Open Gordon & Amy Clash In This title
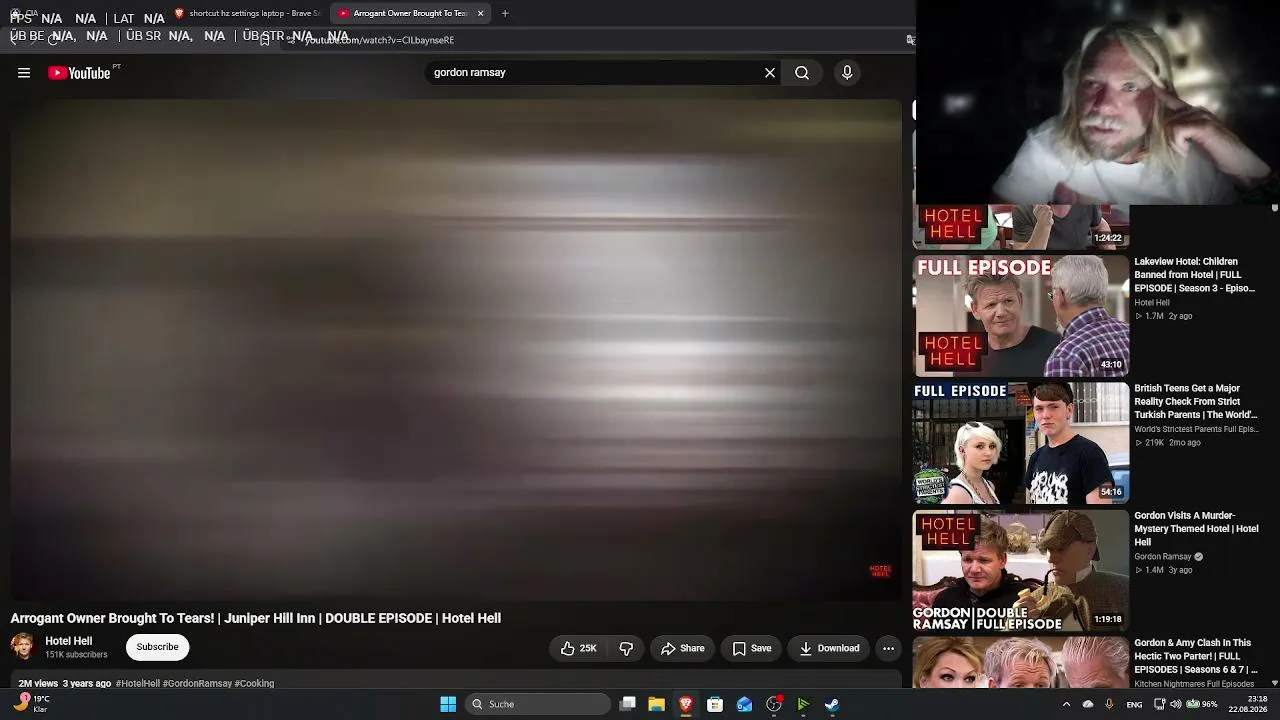 pos(1195,656)
